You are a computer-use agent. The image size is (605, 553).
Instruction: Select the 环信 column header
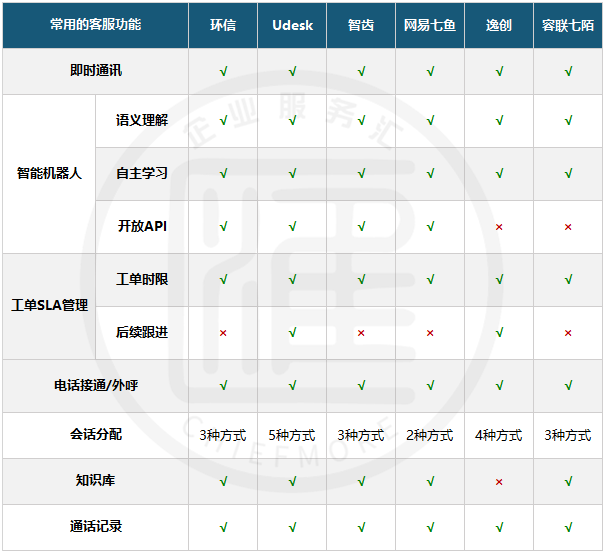click(x=223, y=25)
